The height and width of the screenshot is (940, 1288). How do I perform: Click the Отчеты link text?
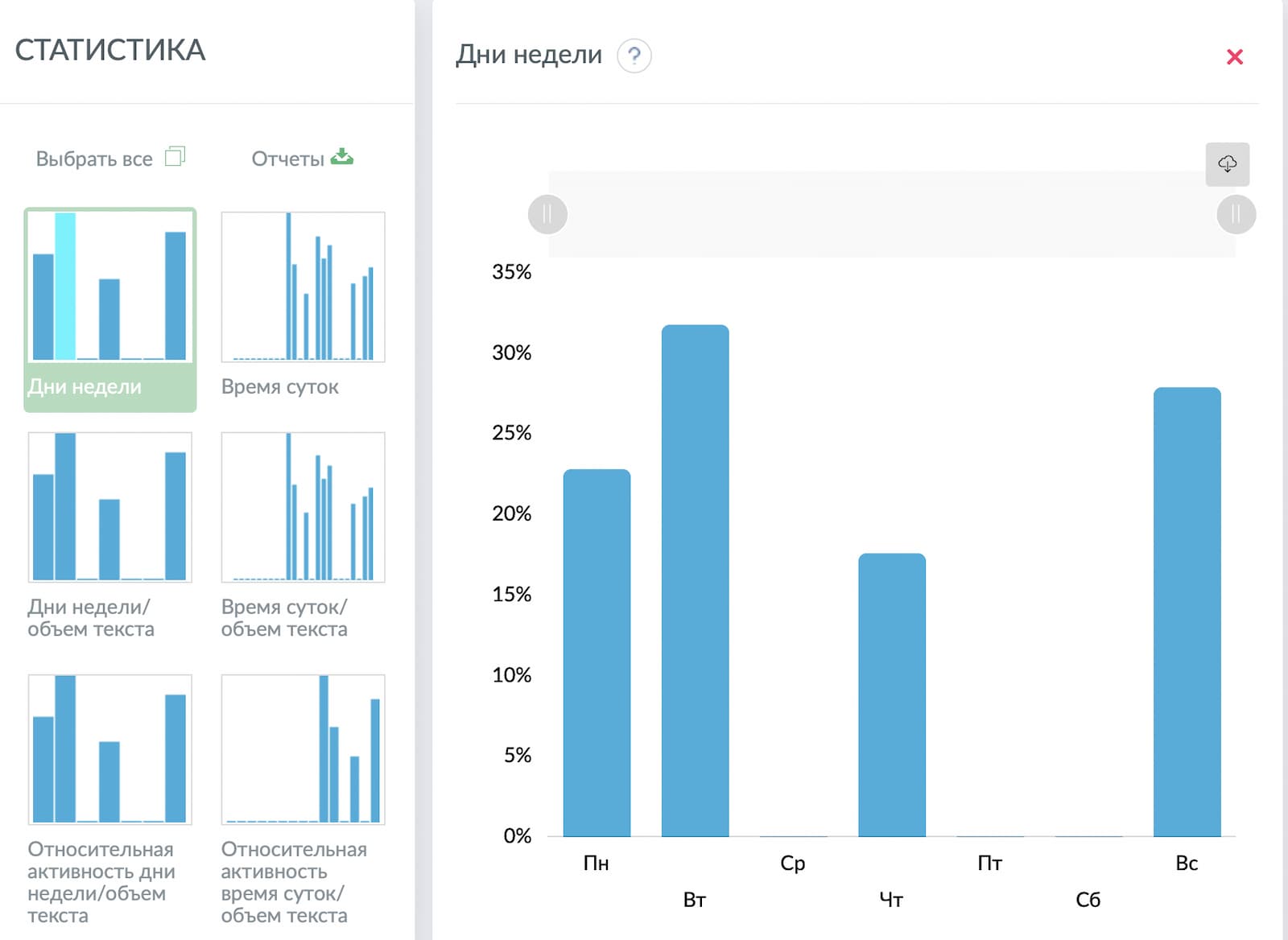pos(287,159)
